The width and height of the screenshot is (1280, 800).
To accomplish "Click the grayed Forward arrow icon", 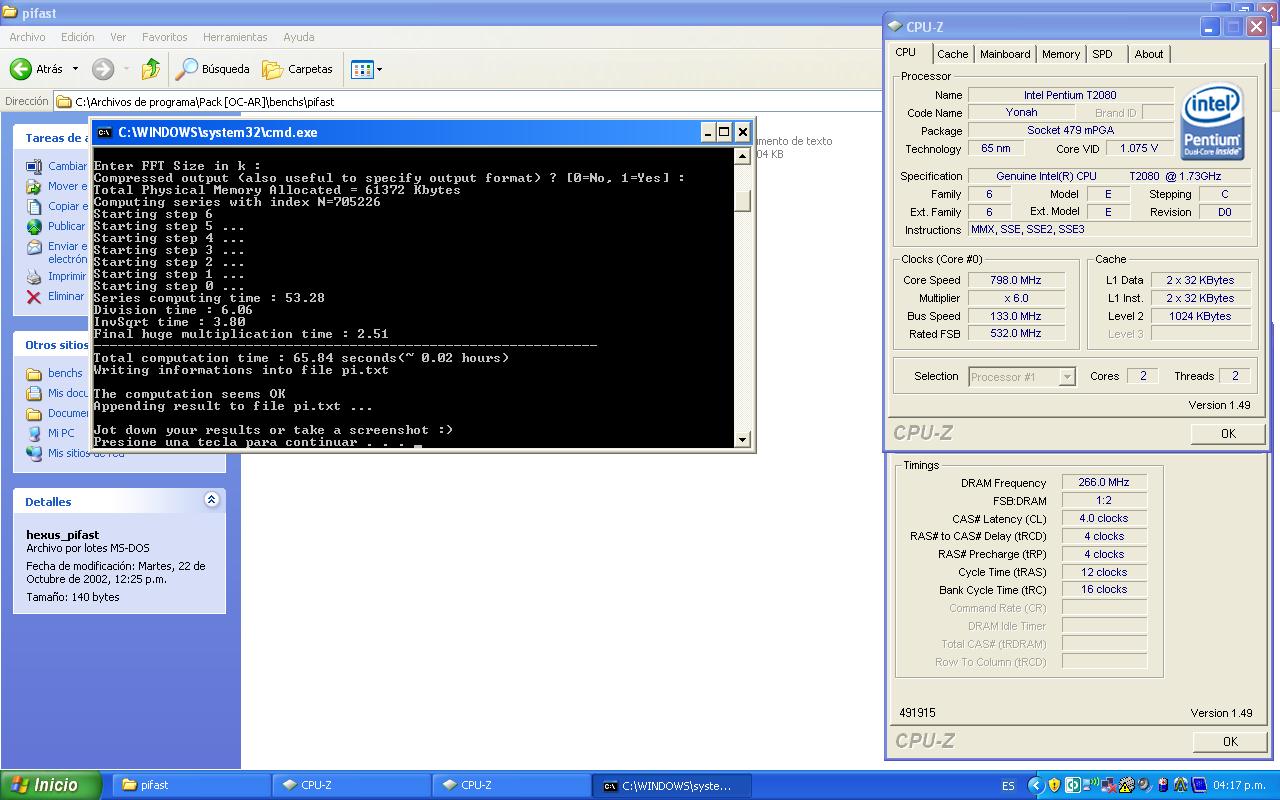I will [x=103, y=69].
